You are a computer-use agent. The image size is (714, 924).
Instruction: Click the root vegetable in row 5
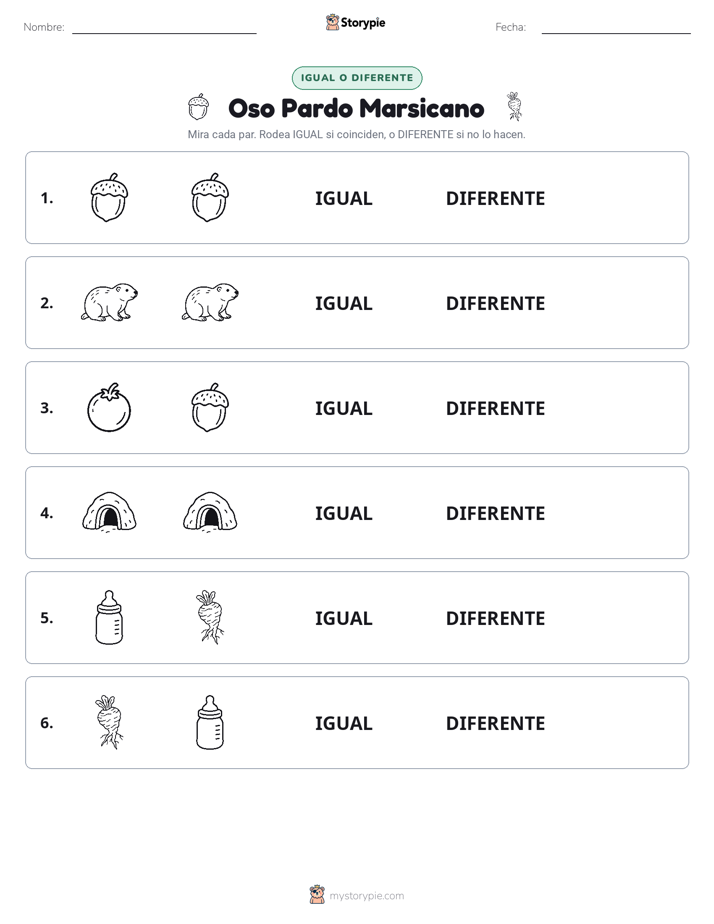(x=210, y=617)
